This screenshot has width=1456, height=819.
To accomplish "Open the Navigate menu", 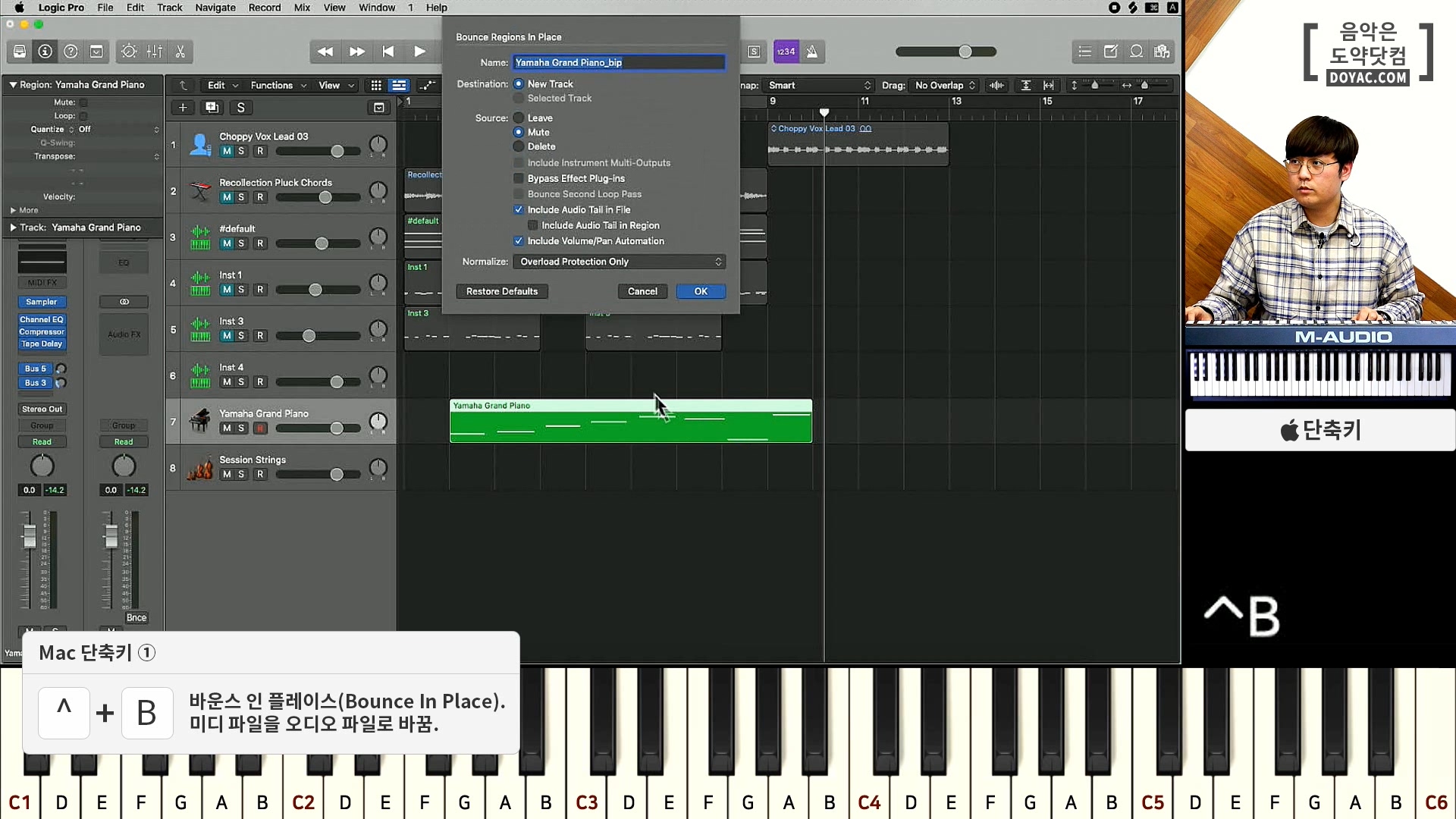I will 215,8.
